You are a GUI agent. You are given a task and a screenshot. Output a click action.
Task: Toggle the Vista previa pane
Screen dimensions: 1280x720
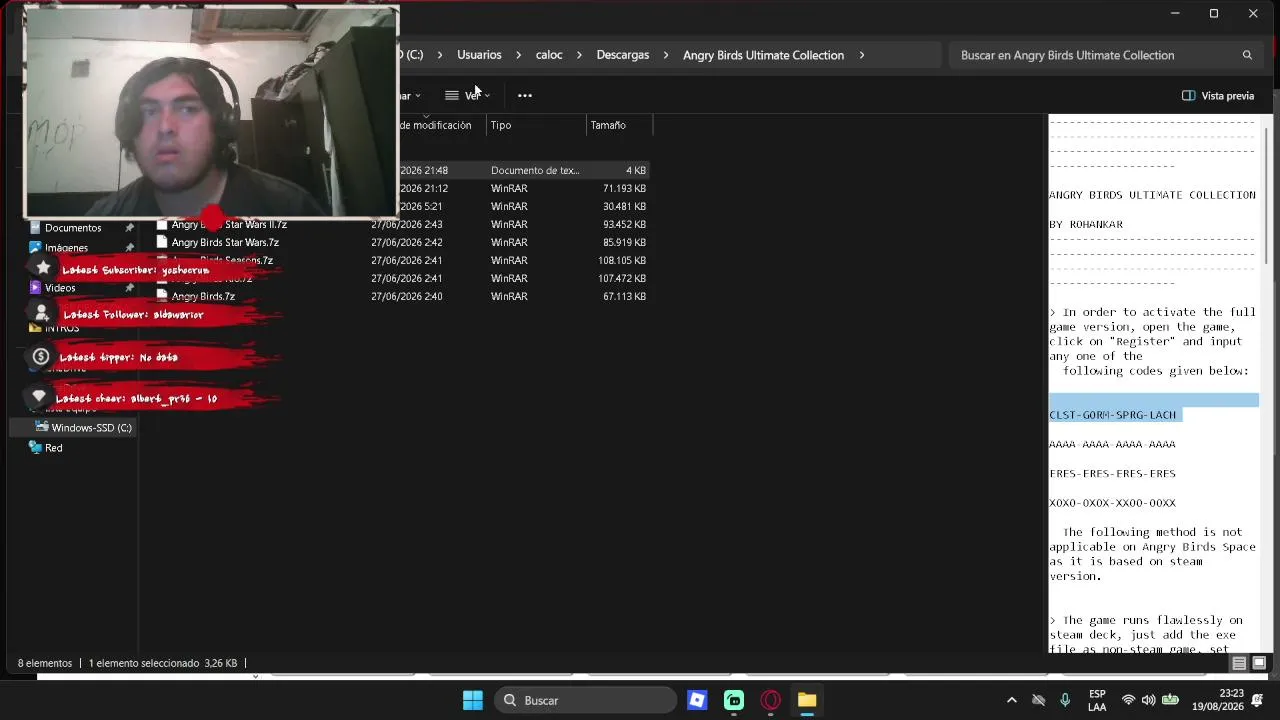(1218, 96)
